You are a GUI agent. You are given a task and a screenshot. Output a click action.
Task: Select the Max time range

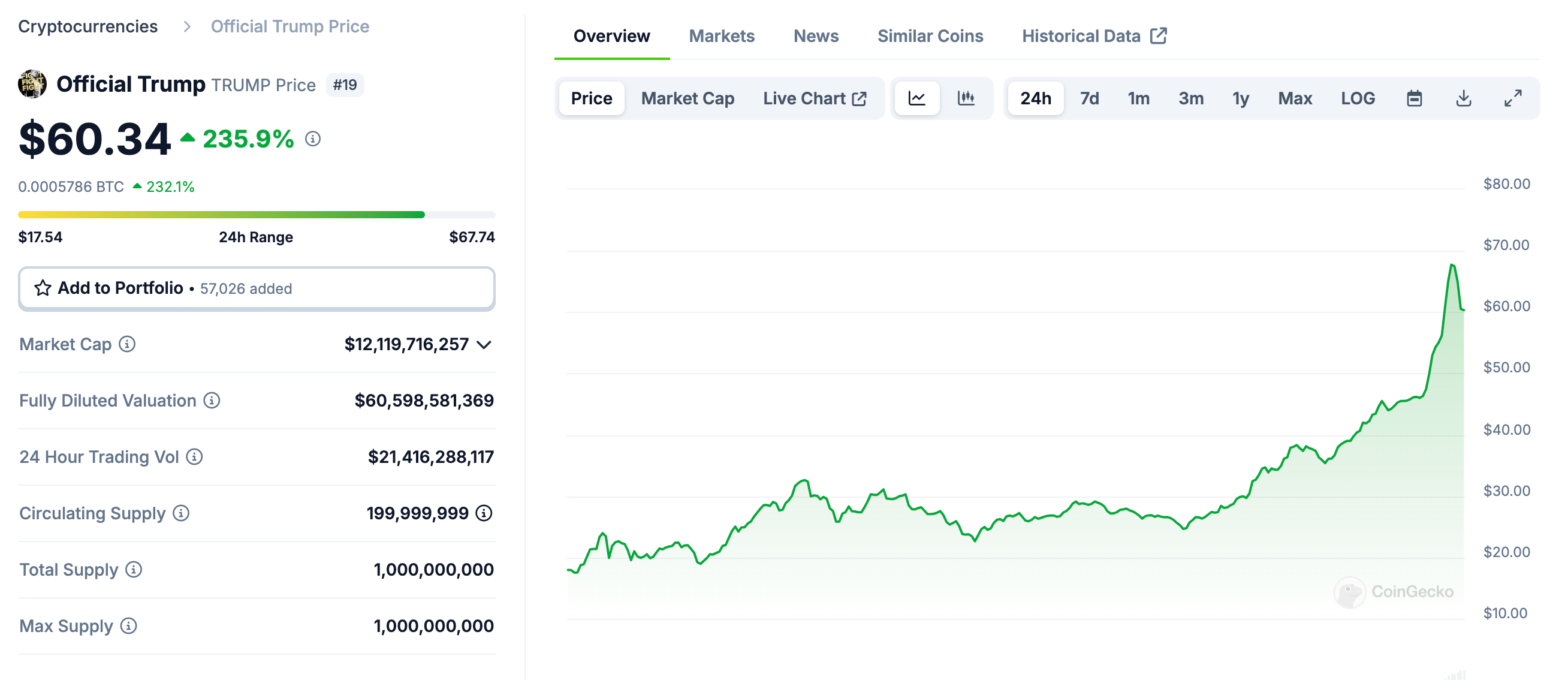tap(1295, 98)
